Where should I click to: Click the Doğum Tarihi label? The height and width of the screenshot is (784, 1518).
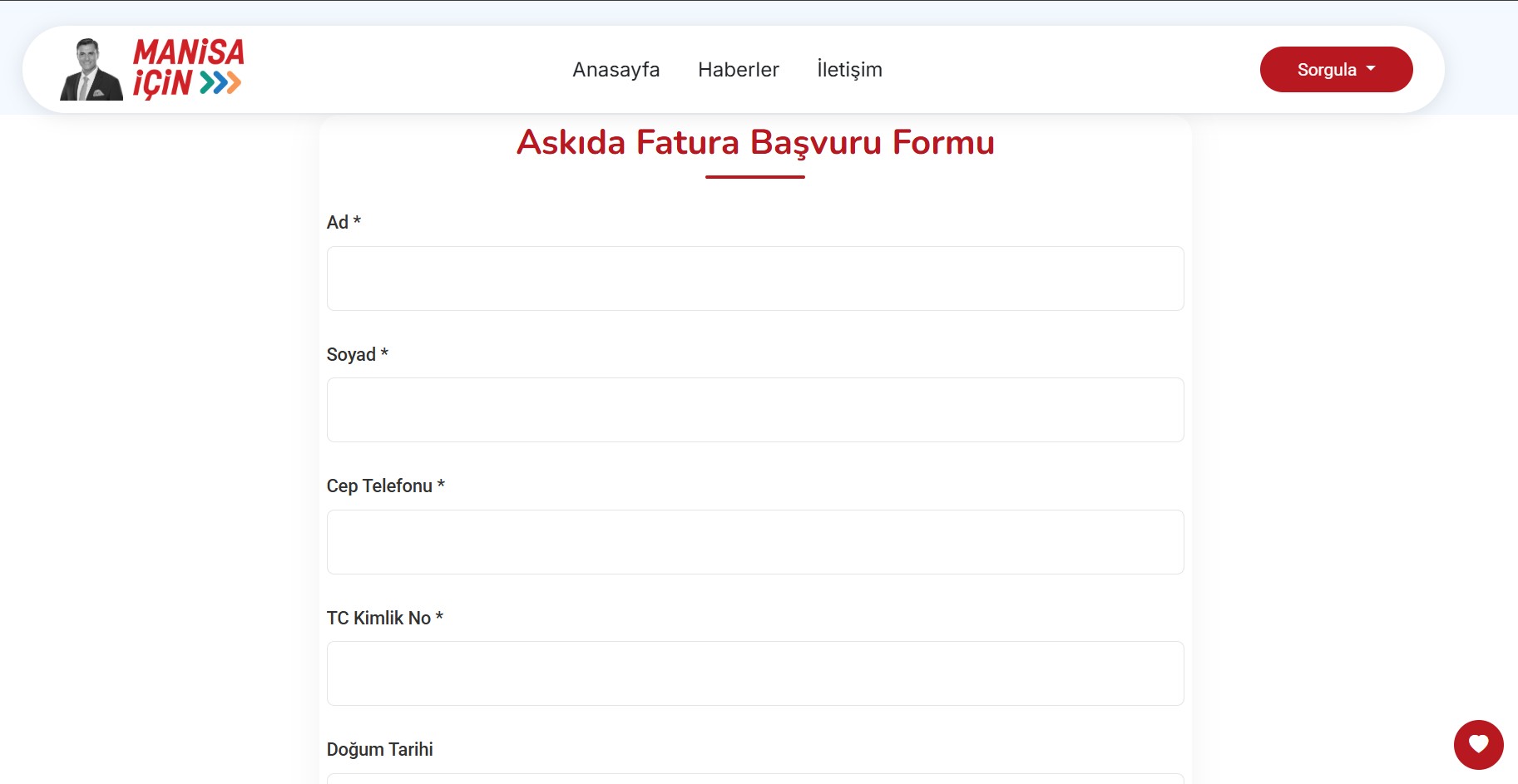pos(379,749)
